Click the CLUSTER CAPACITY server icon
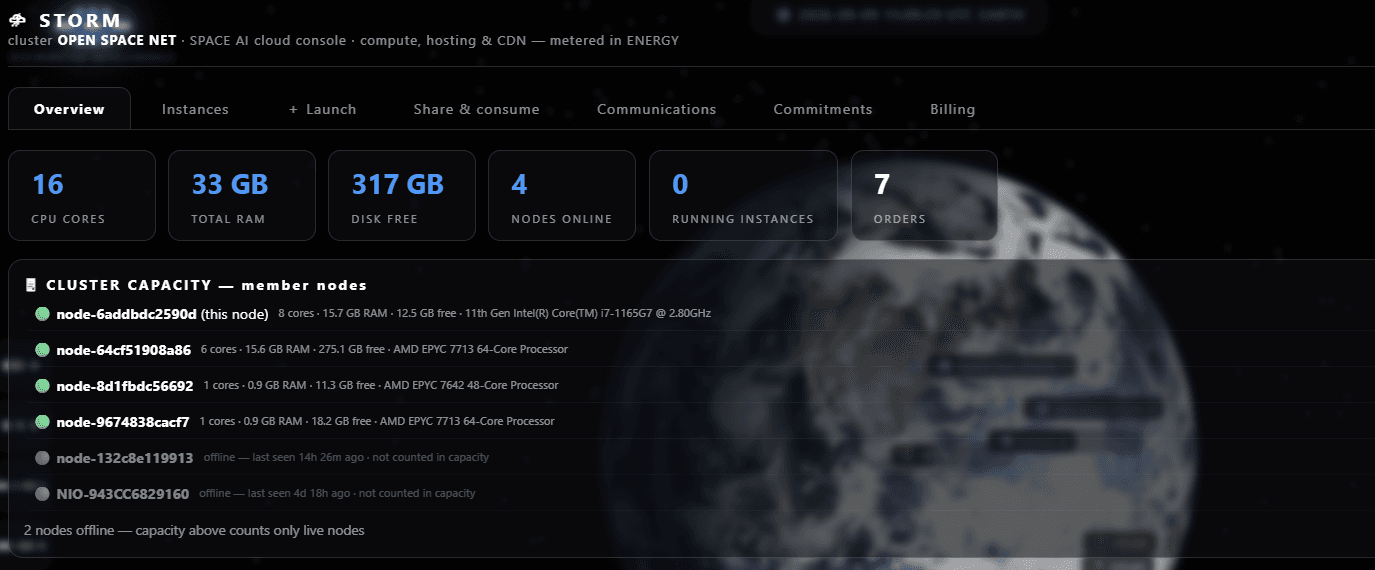 [31, 285]
